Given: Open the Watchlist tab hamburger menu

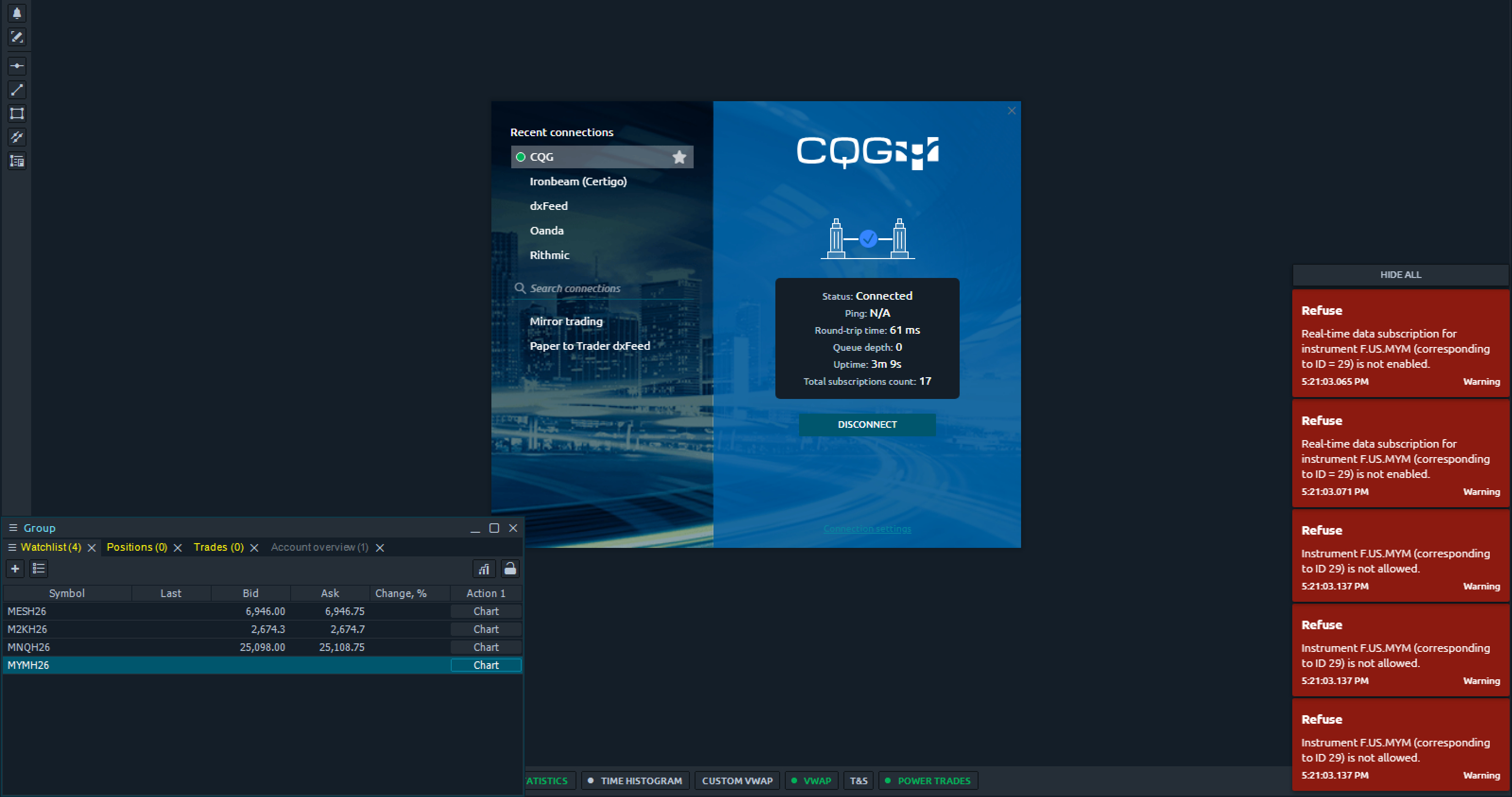Looking at the screenshot, I should 12,547.
